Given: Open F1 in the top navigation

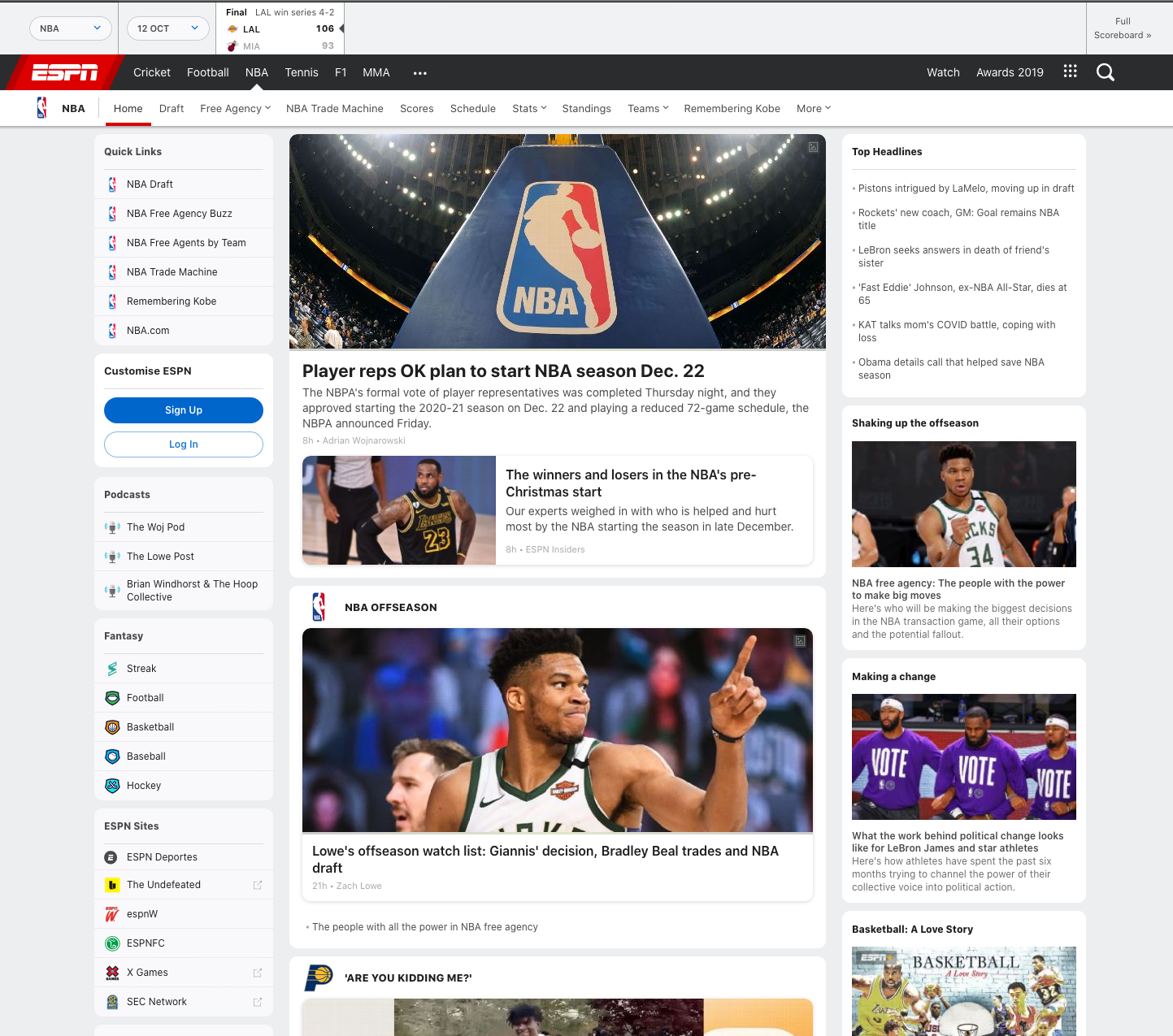Looking at the screenshot, I should (x=341, y=72).
